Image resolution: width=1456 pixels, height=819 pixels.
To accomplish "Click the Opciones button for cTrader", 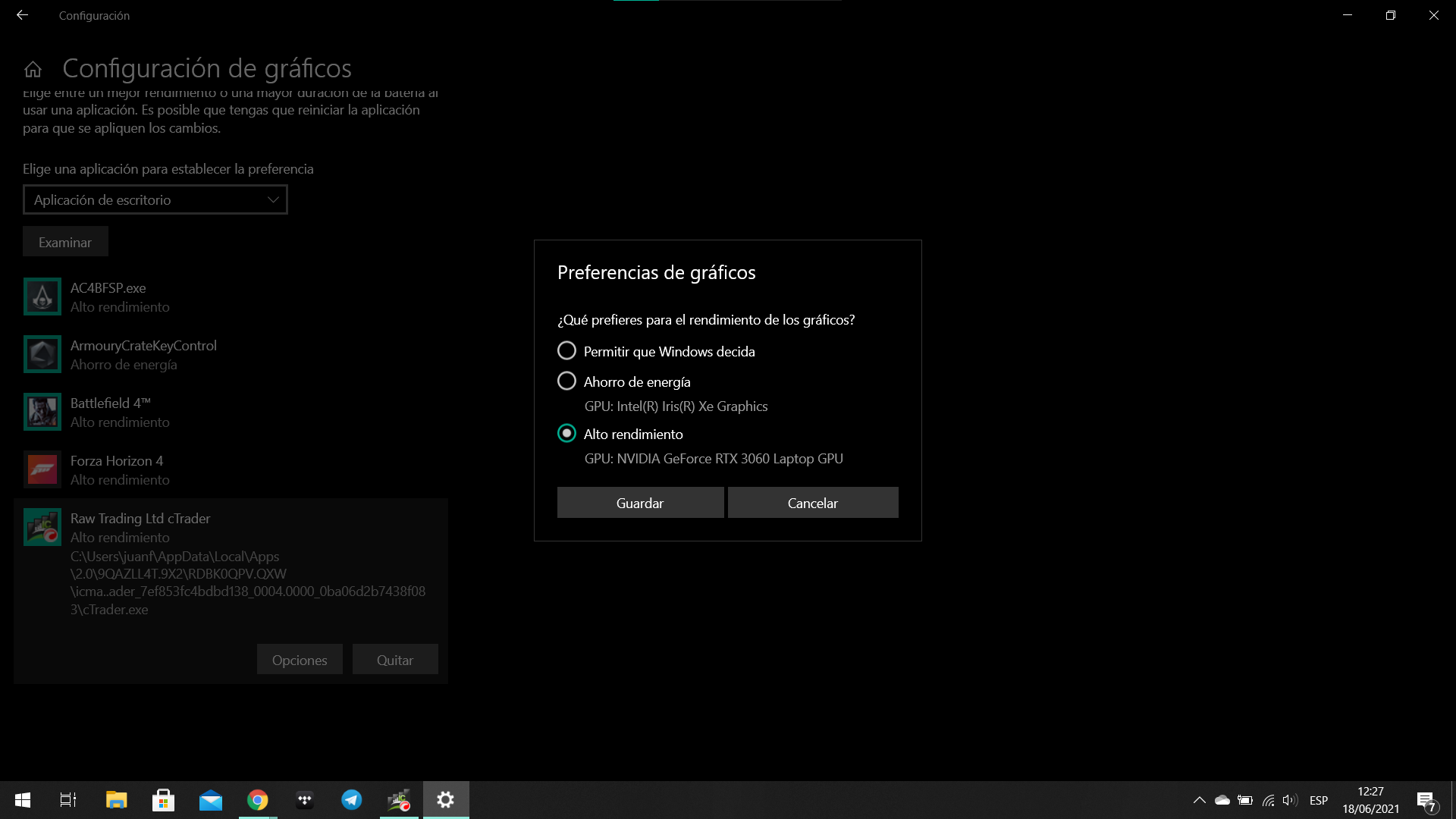I will tap(300, 660).
